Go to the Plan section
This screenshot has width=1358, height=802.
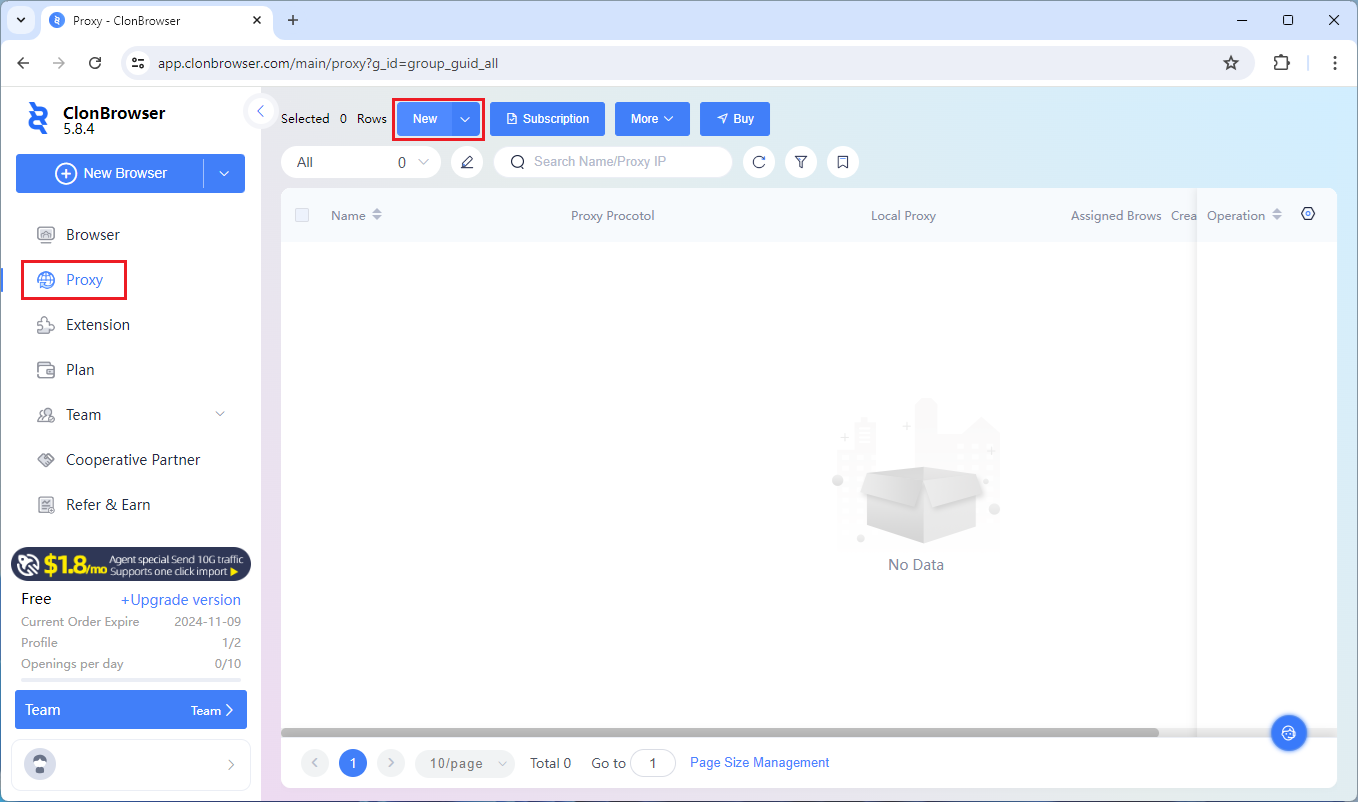click(x=80, y=370)
